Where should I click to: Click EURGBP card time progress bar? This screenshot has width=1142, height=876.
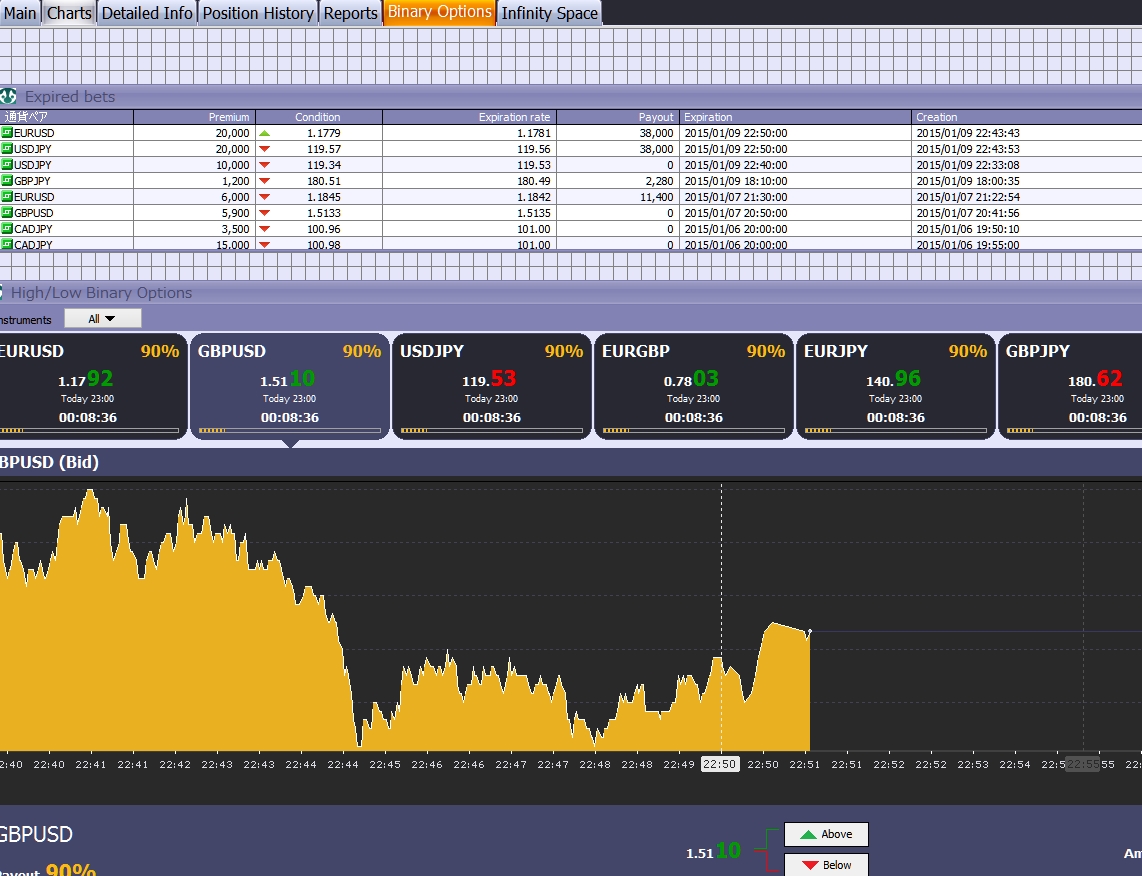(x=693, y=430)
